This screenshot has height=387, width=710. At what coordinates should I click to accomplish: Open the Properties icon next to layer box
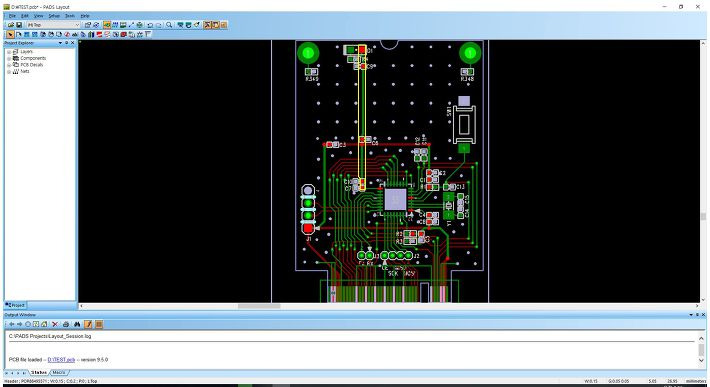pyautogui.click(x=88, y=25)
